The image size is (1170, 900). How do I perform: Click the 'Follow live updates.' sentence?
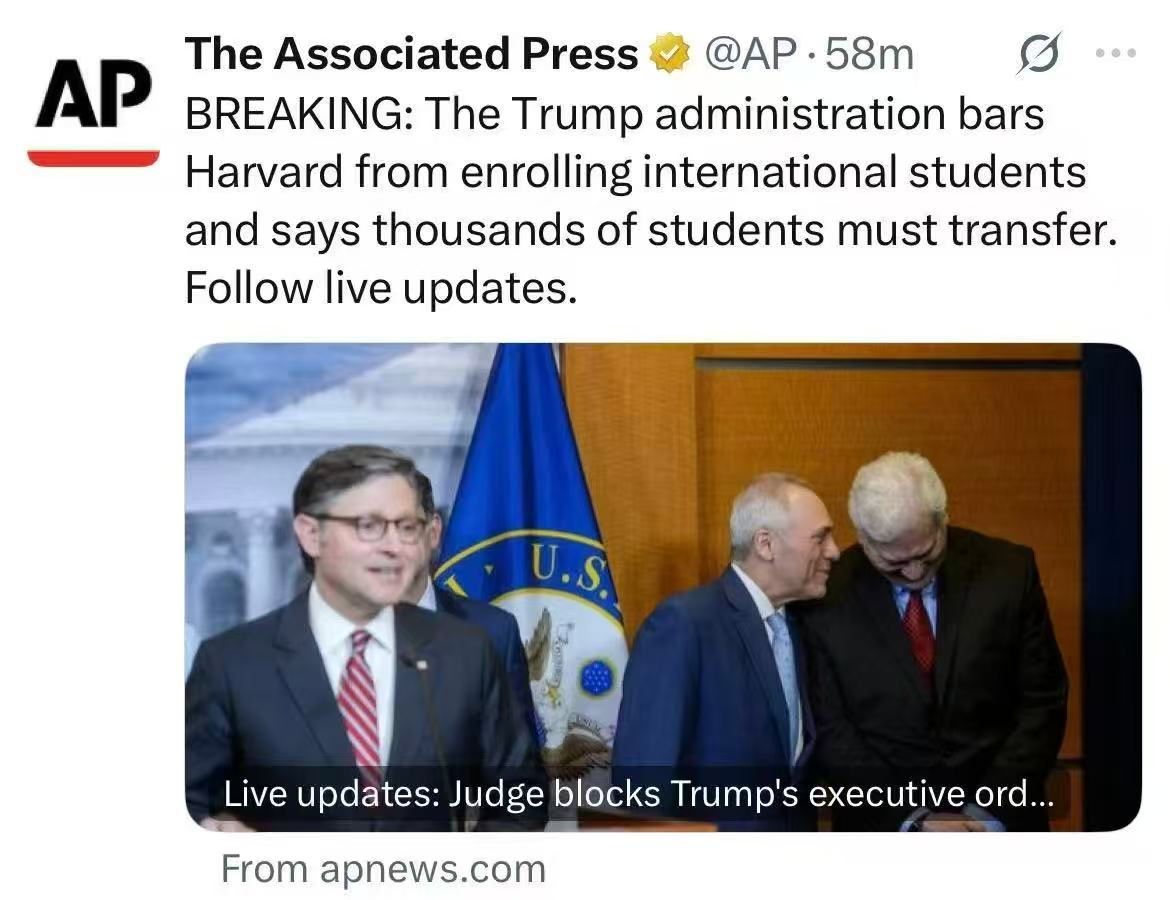pyautogui.click(x=381, y=288)
